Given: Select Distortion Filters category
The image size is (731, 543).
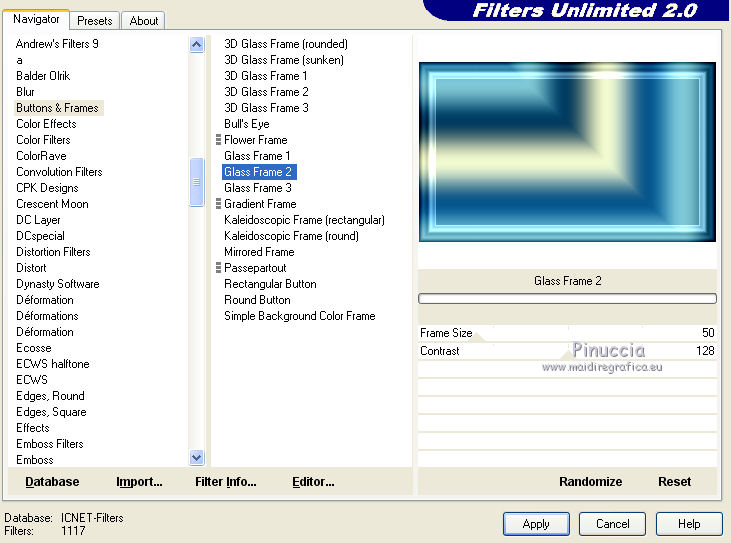Looking at the screenshot, I should click(53, 252).
